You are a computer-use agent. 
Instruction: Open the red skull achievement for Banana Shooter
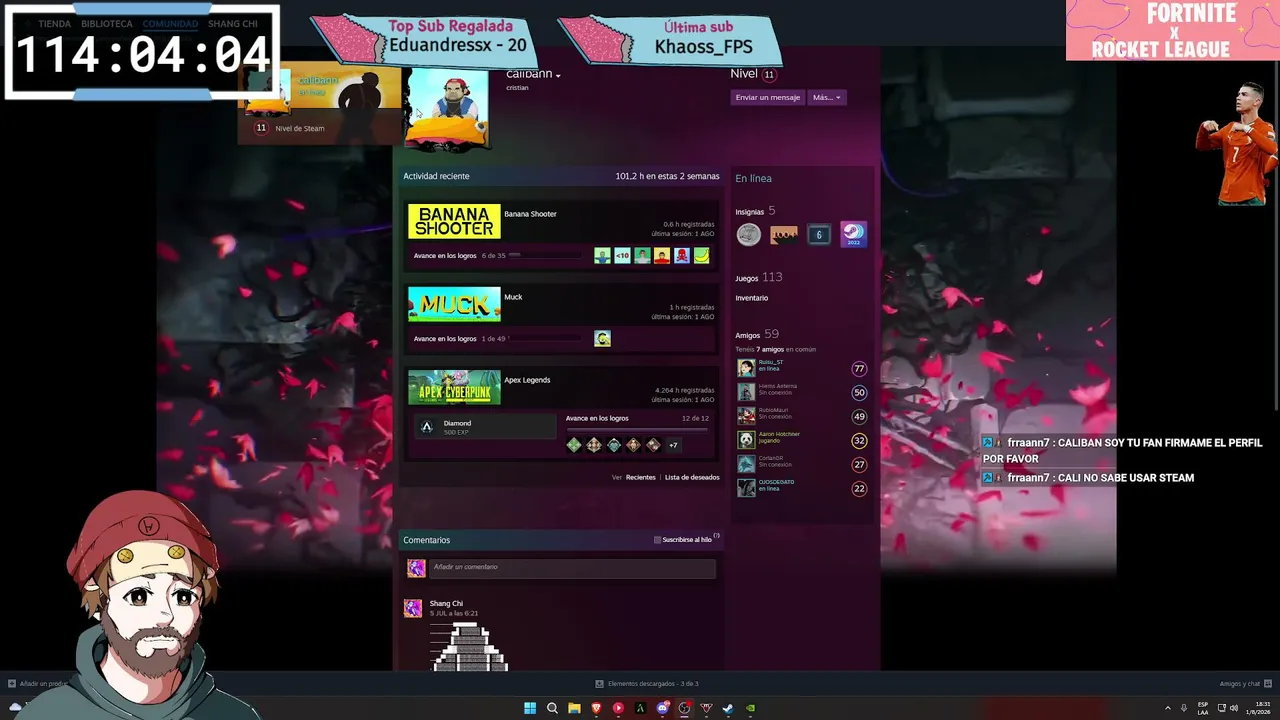tap(682, 256)
